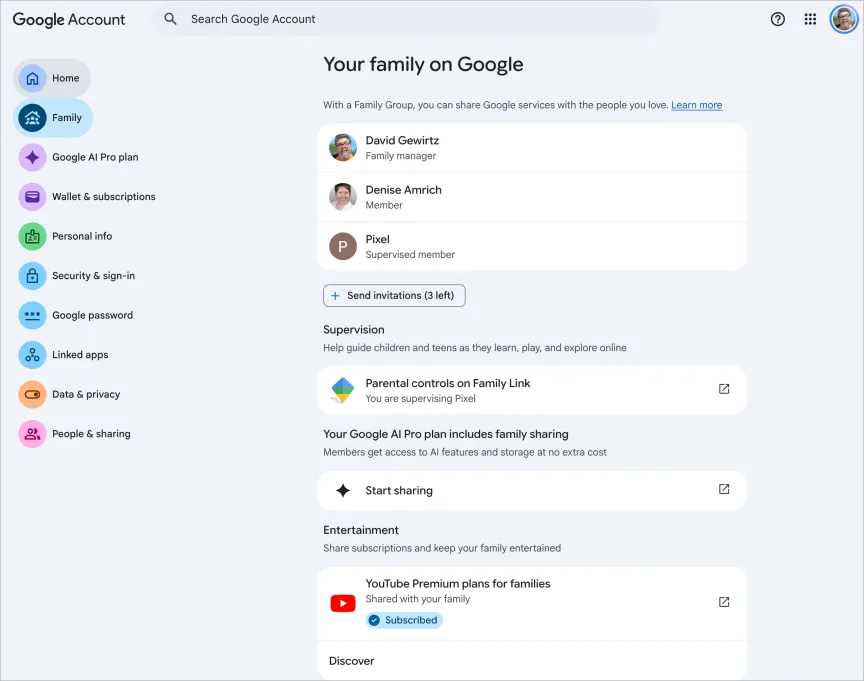Click Google password label

[x=93, y=316]
